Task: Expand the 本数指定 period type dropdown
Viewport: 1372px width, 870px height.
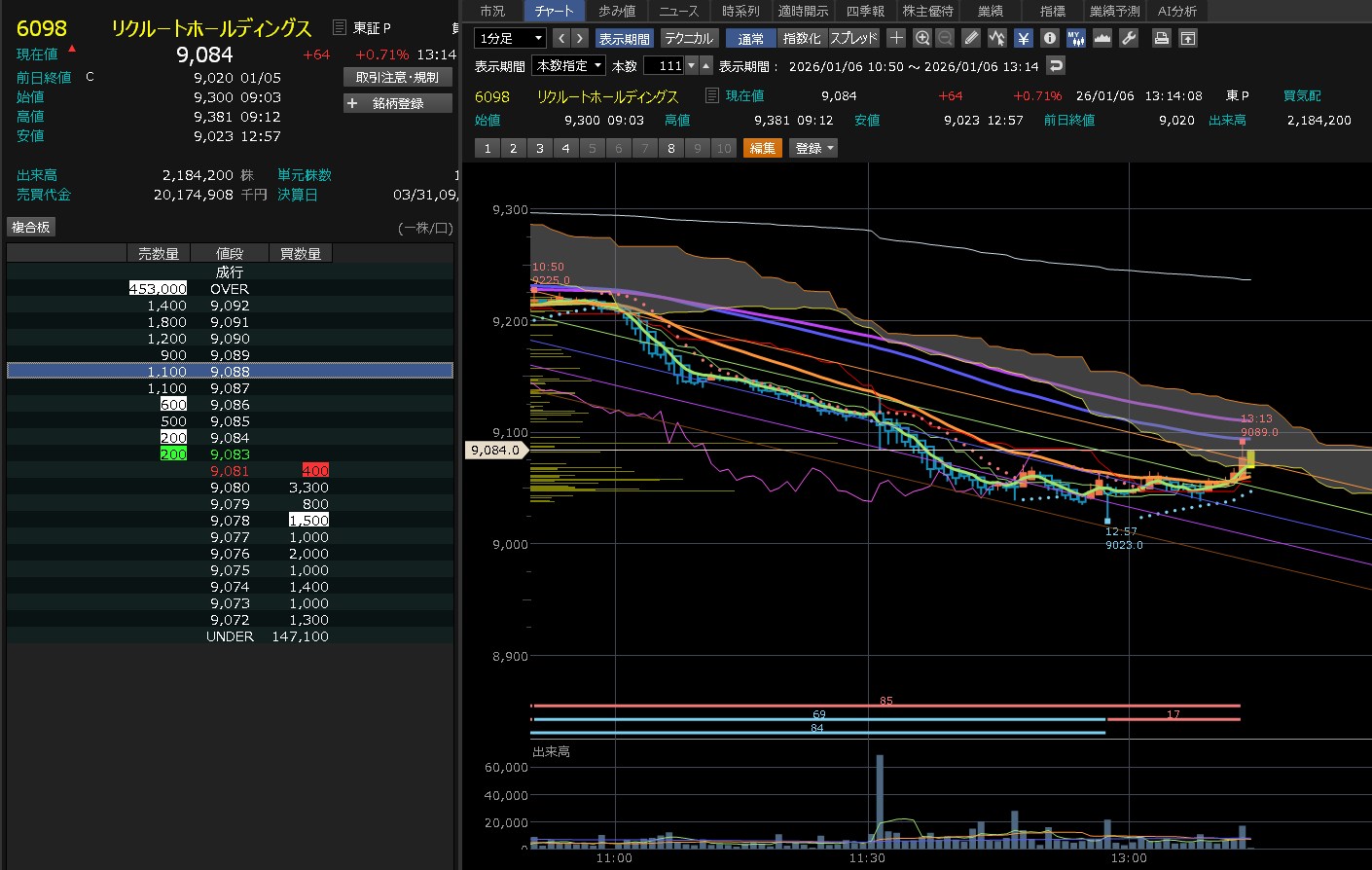Action: click(569, 65)
